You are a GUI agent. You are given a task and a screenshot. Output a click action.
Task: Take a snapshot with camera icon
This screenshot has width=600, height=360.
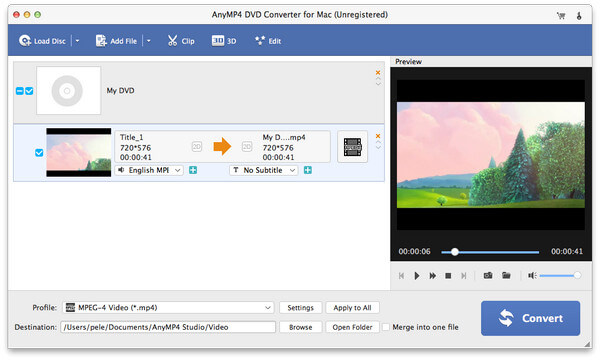click(488, 275)
